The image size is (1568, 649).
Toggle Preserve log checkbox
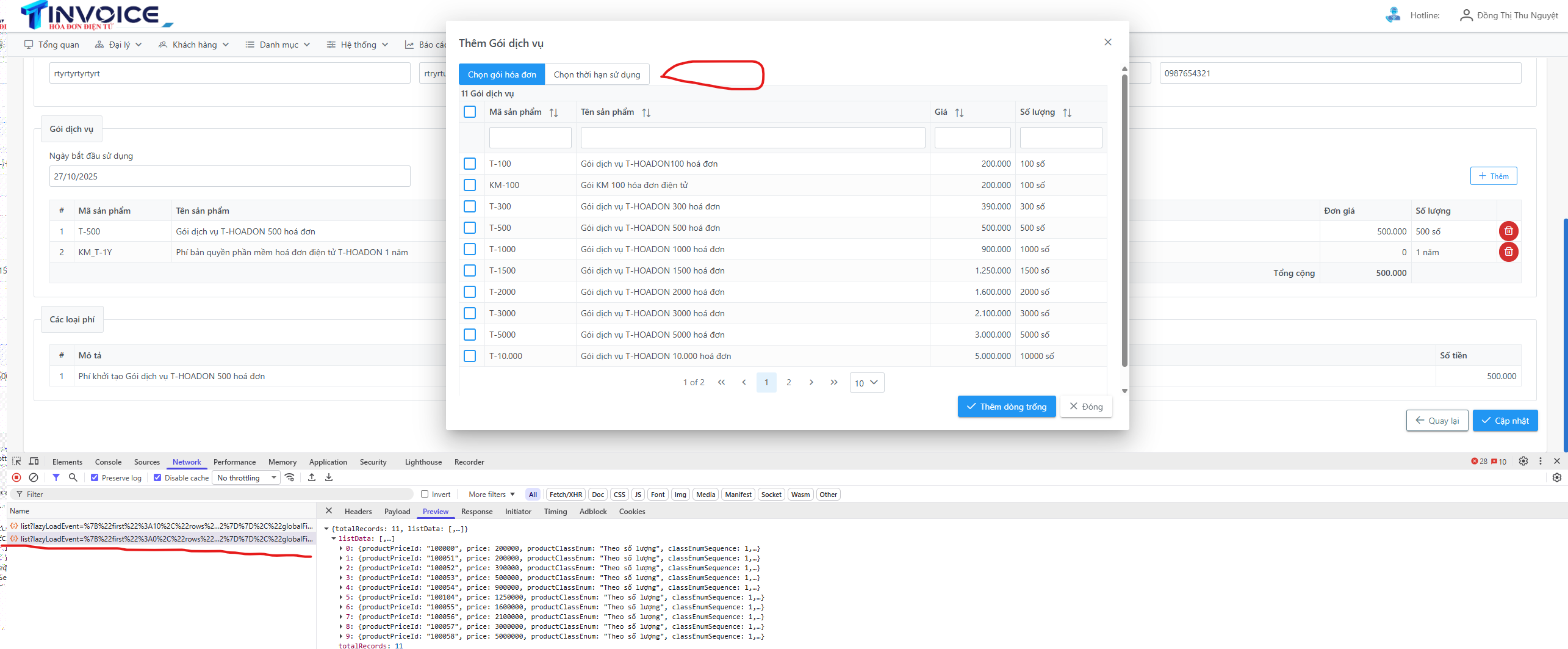(x=95, y=477)
